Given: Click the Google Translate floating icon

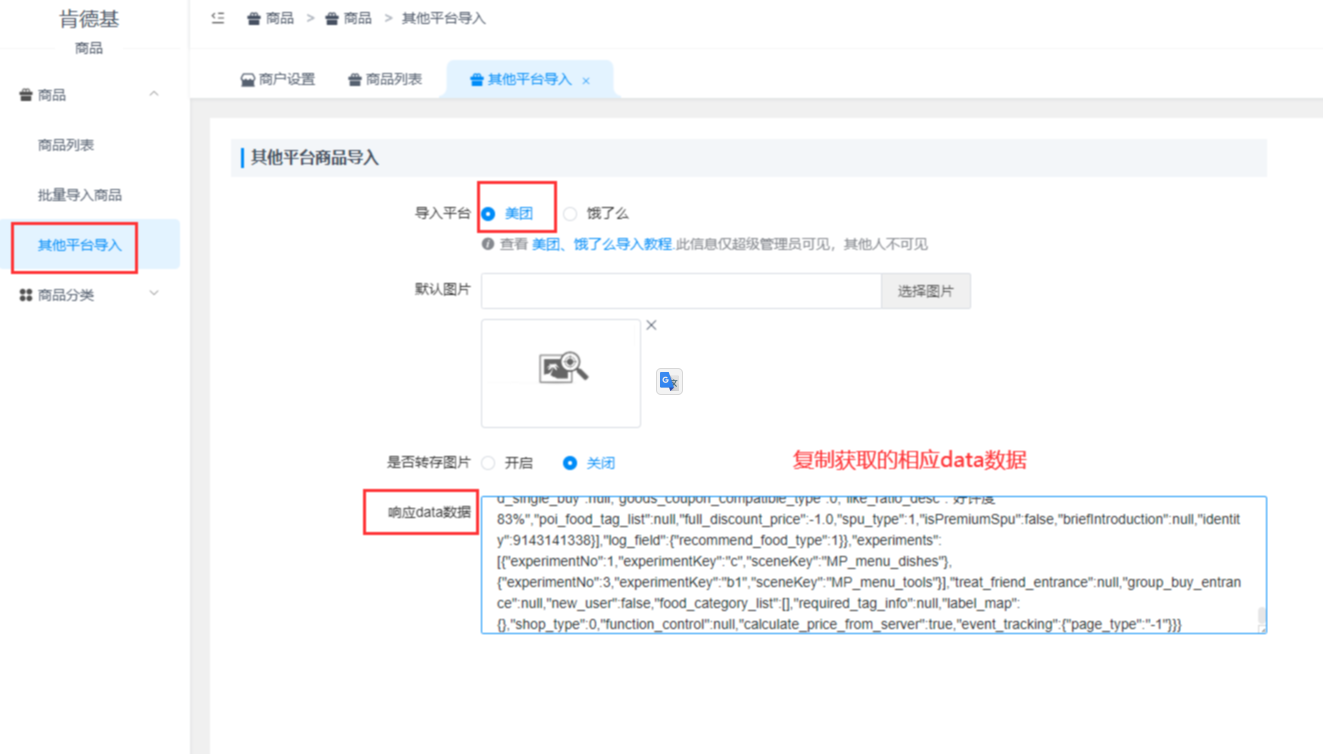Looking at the screenshot, I should [x=669, y=381].
